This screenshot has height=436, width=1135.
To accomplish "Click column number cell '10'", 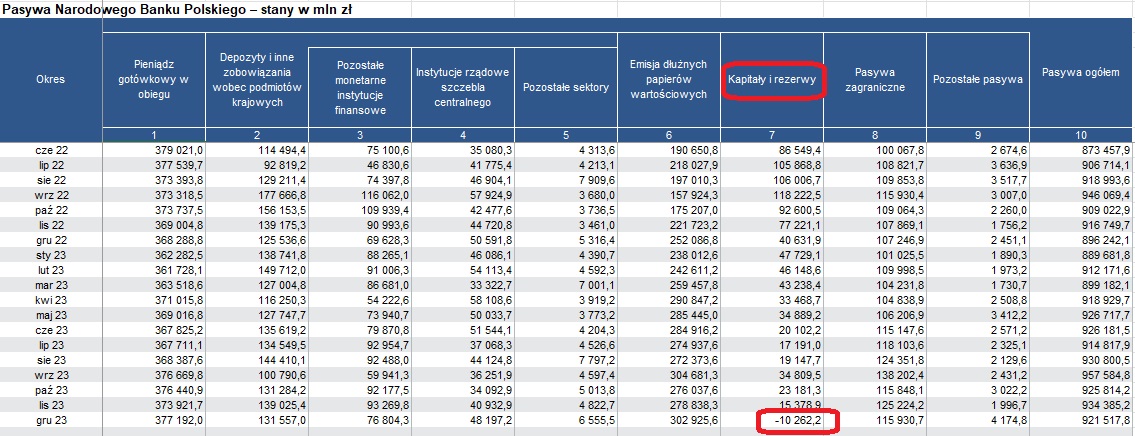I will 1081,135.
